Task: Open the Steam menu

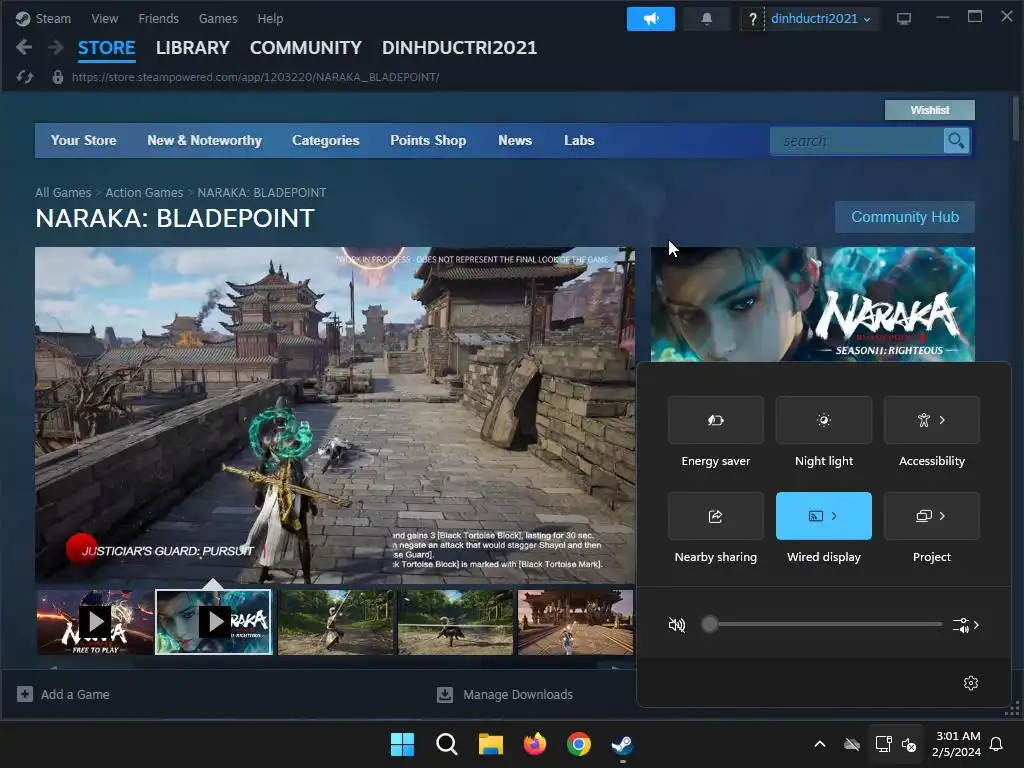Action: (x=53, y=18)
